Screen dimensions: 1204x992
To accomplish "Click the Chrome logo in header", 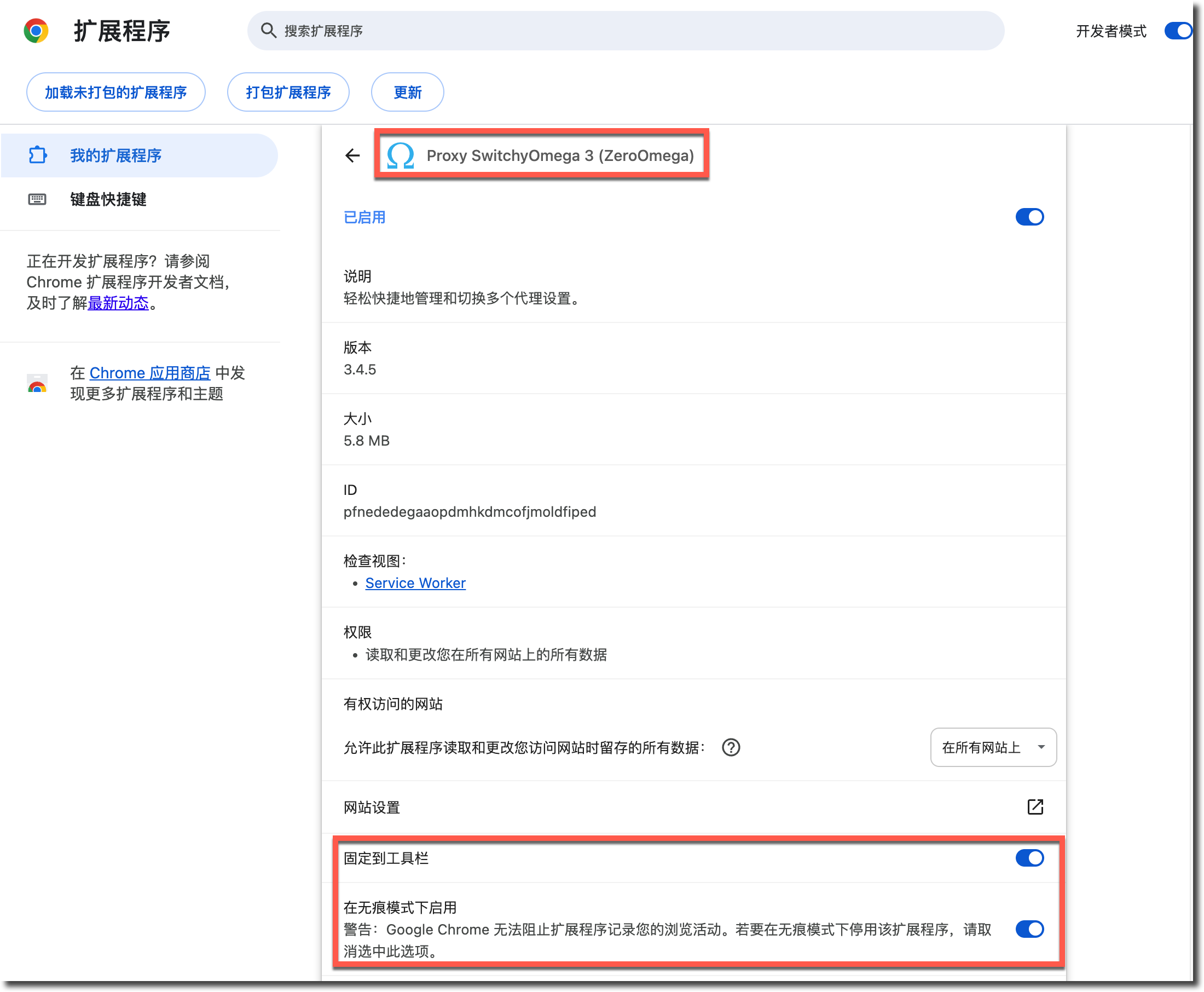I will click(x=36, y=31).
